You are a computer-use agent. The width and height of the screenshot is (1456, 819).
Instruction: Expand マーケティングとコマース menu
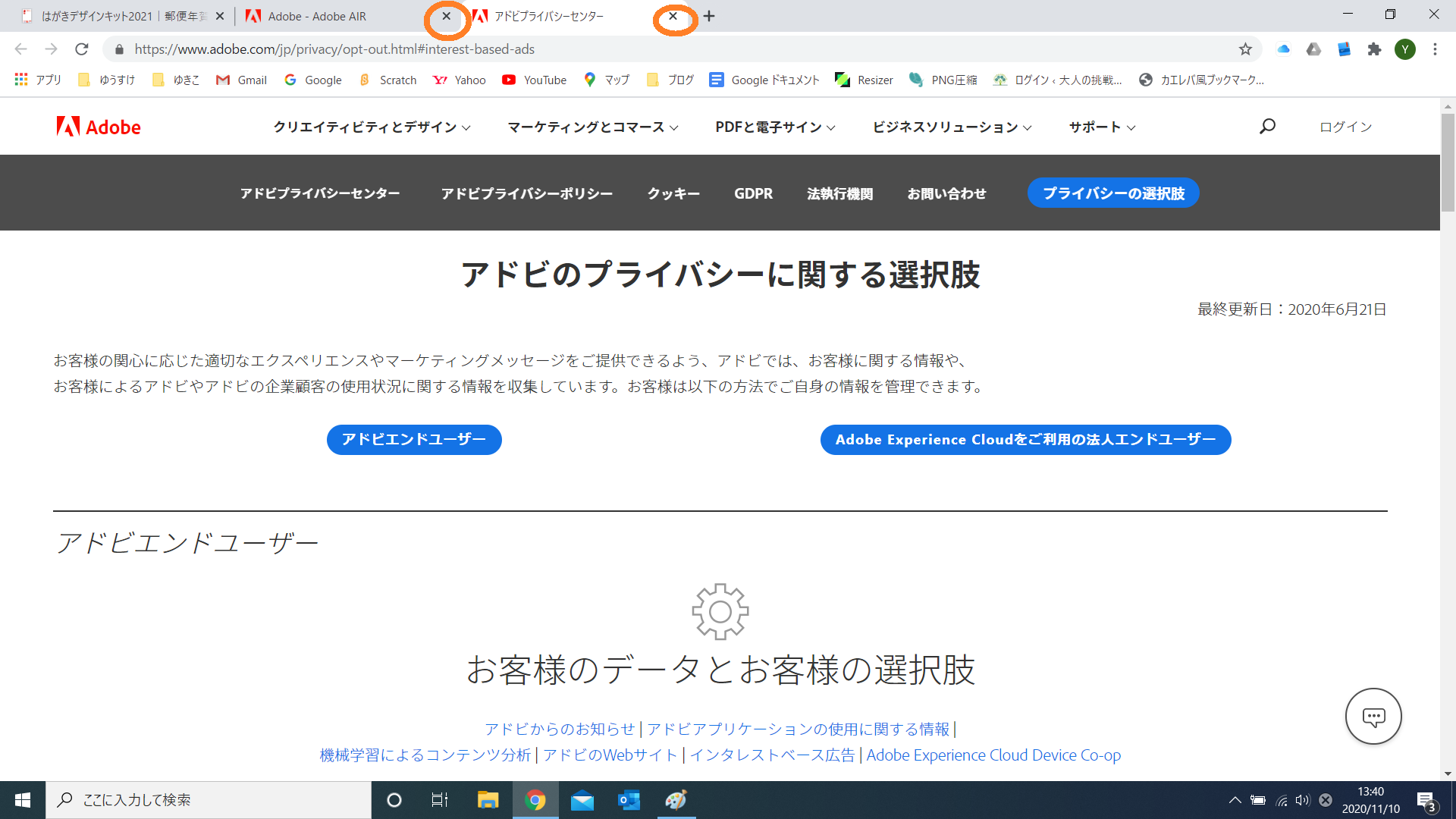coord(593,127)
